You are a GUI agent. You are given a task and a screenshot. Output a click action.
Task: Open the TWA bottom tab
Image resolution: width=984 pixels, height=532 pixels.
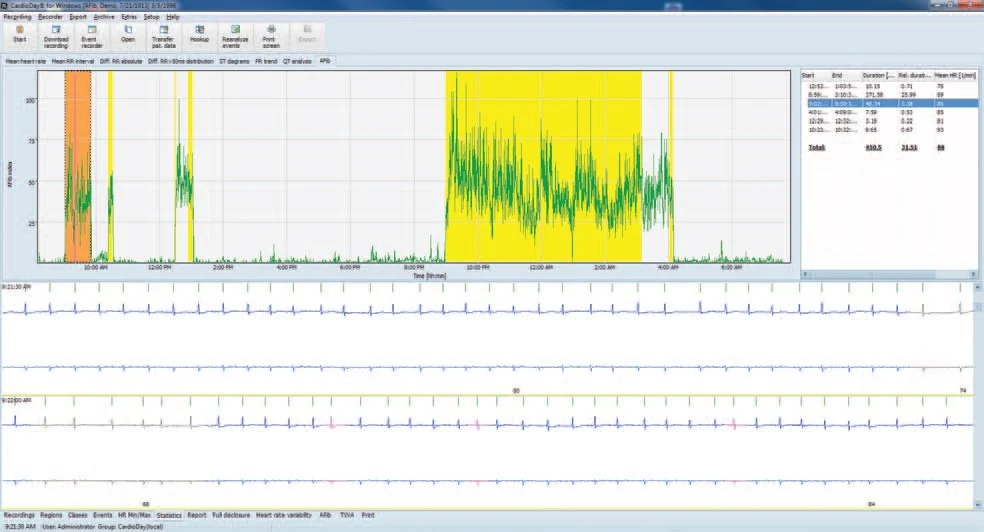coord(347,515)
